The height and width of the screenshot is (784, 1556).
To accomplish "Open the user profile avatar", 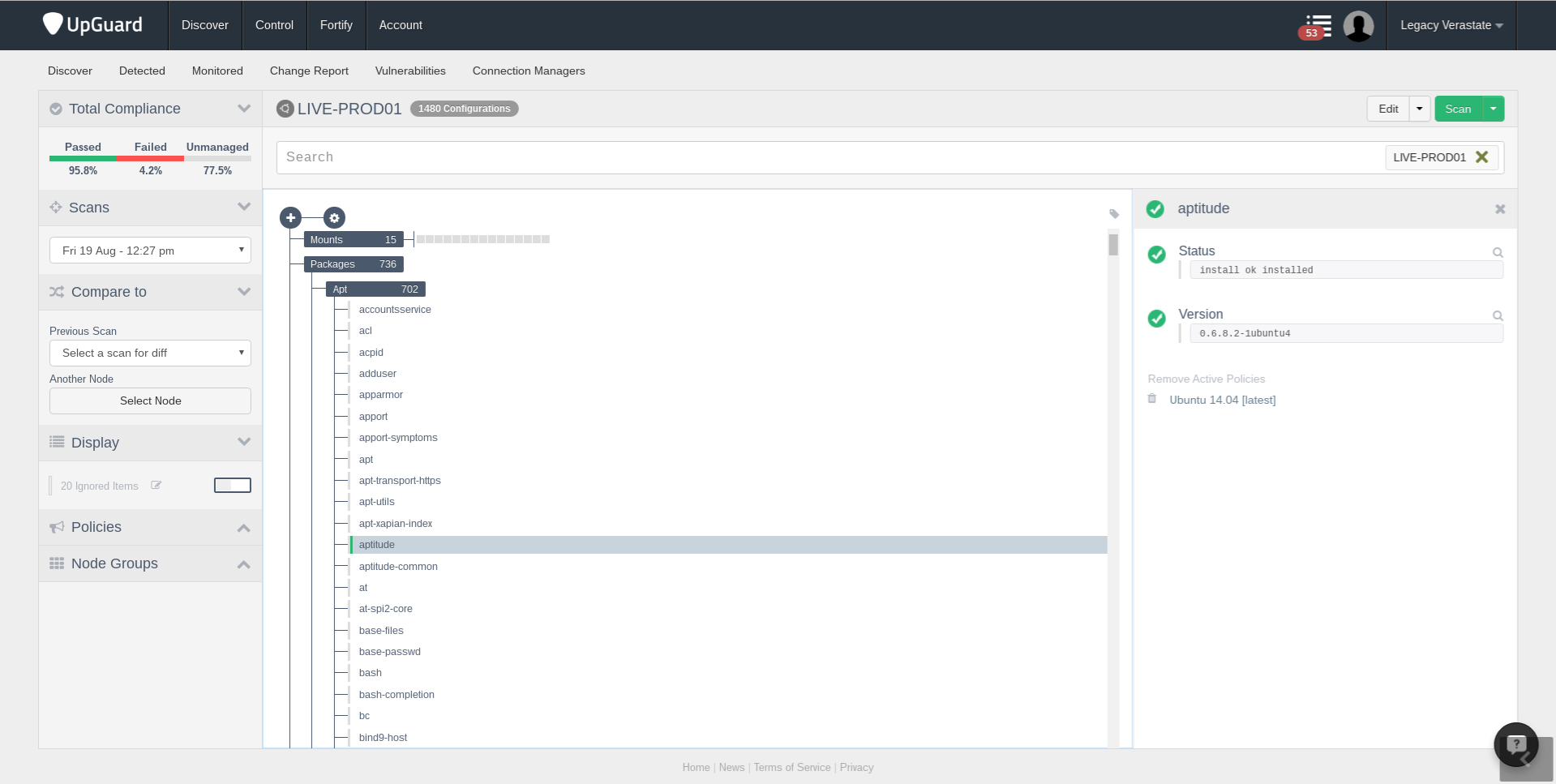I will [1358, 25].
